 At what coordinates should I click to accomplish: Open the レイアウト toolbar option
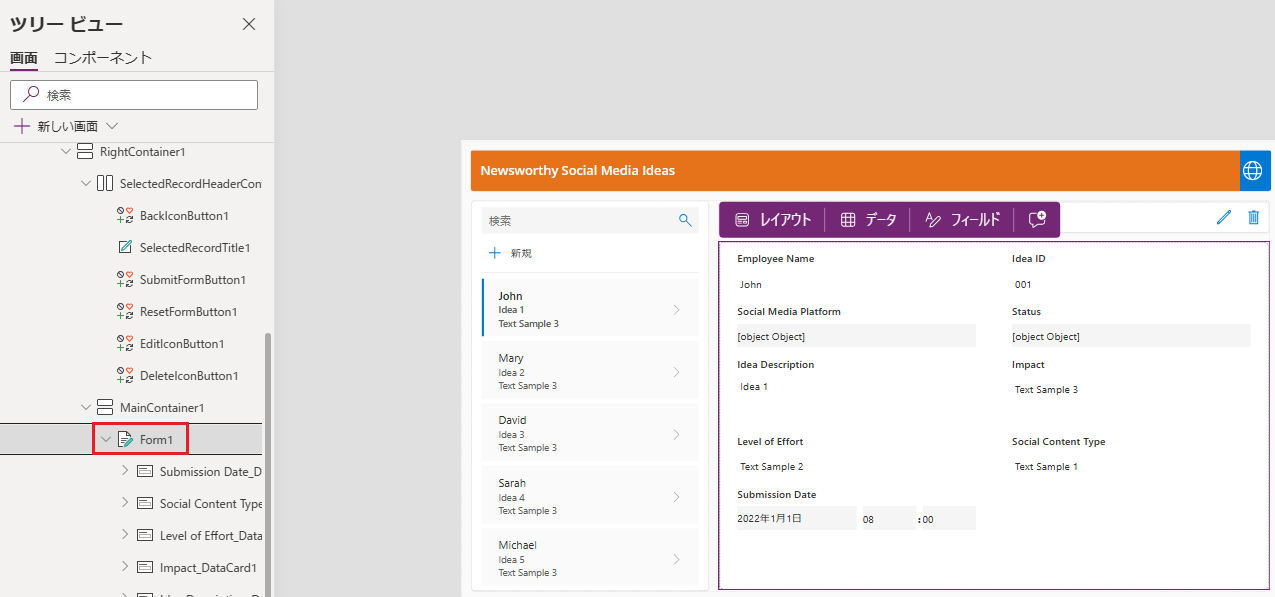tap(772, 220)
